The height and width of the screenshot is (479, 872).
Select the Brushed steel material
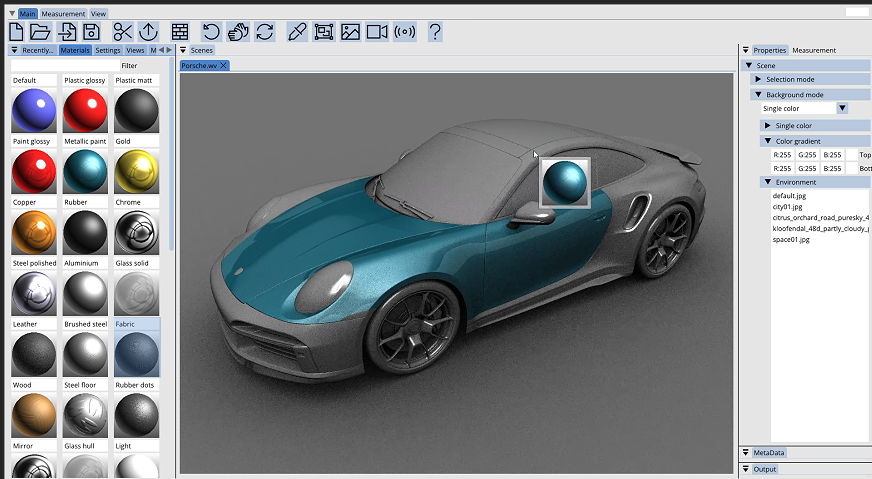pos(85,354)
